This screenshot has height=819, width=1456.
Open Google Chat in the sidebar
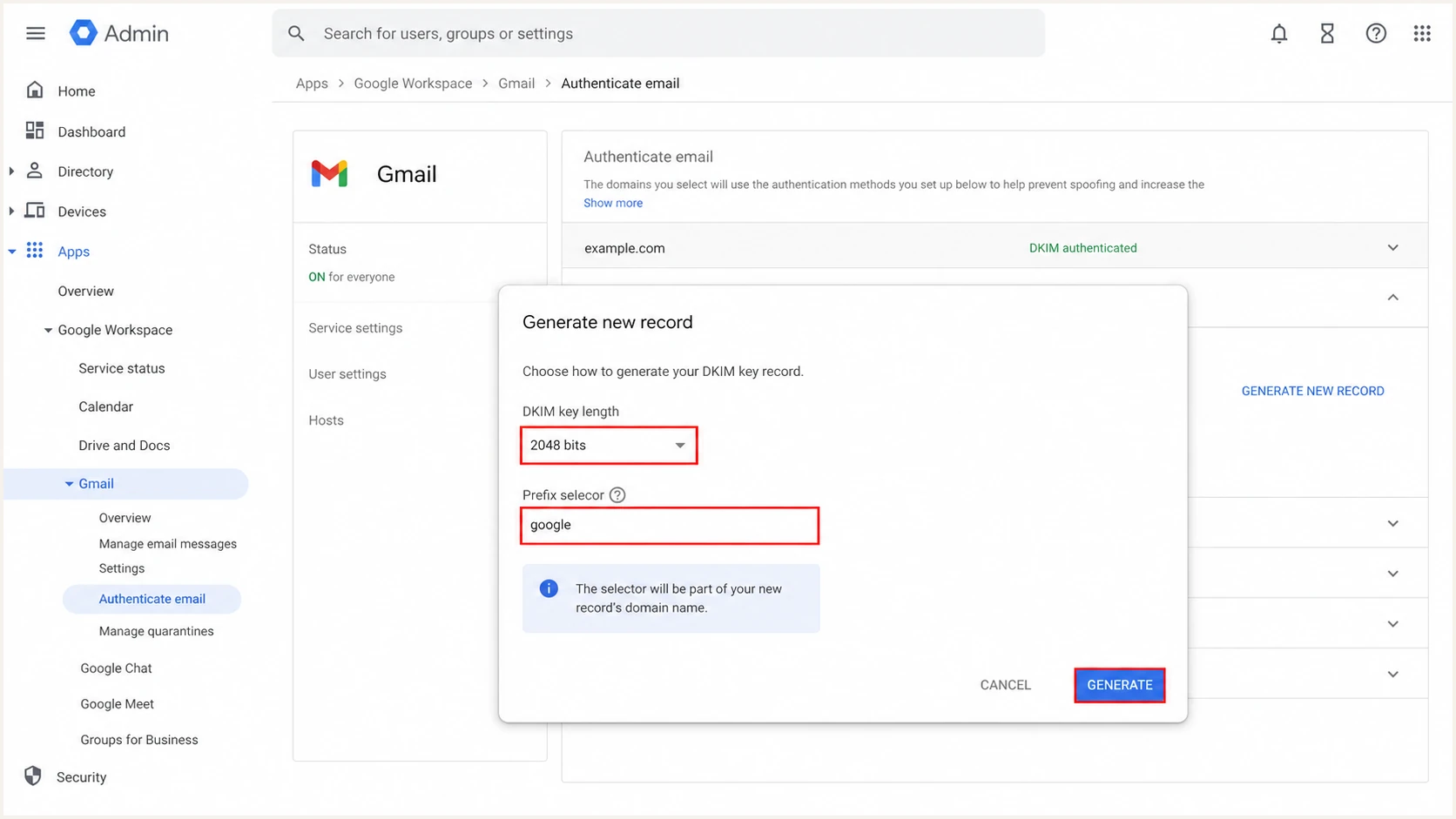[x=116, y=668]
